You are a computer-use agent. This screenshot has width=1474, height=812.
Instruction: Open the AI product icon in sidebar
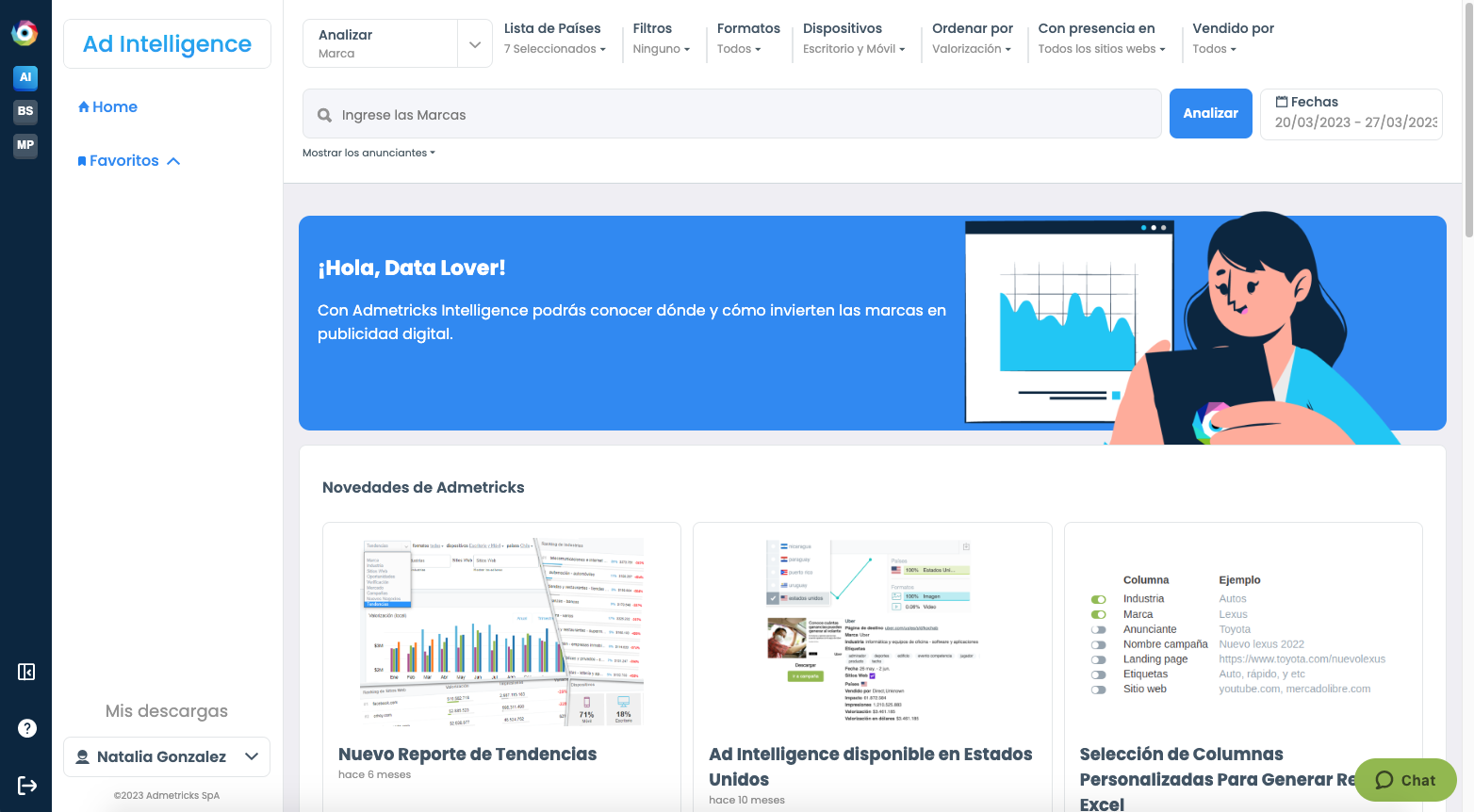tap(25, 77)
